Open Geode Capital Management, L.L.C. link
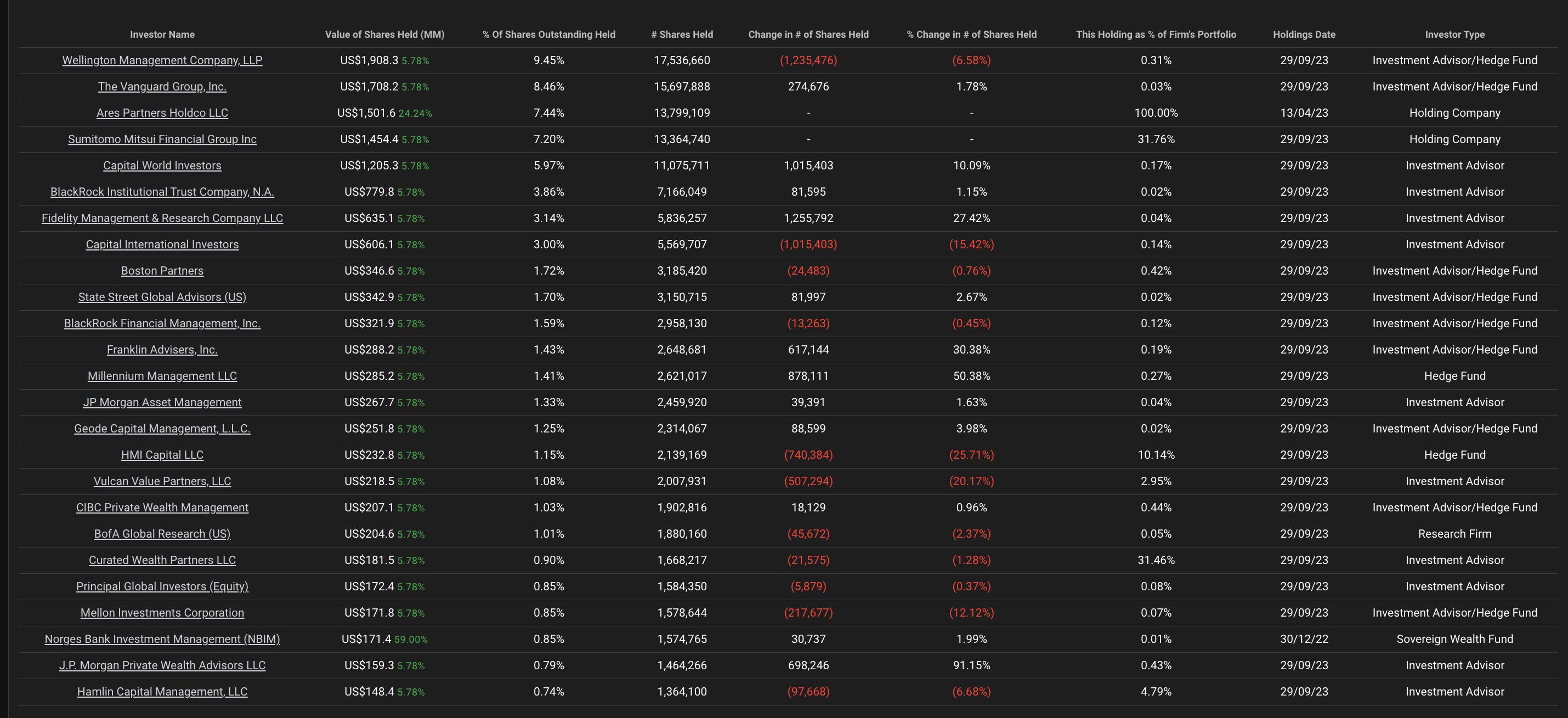 162,429
